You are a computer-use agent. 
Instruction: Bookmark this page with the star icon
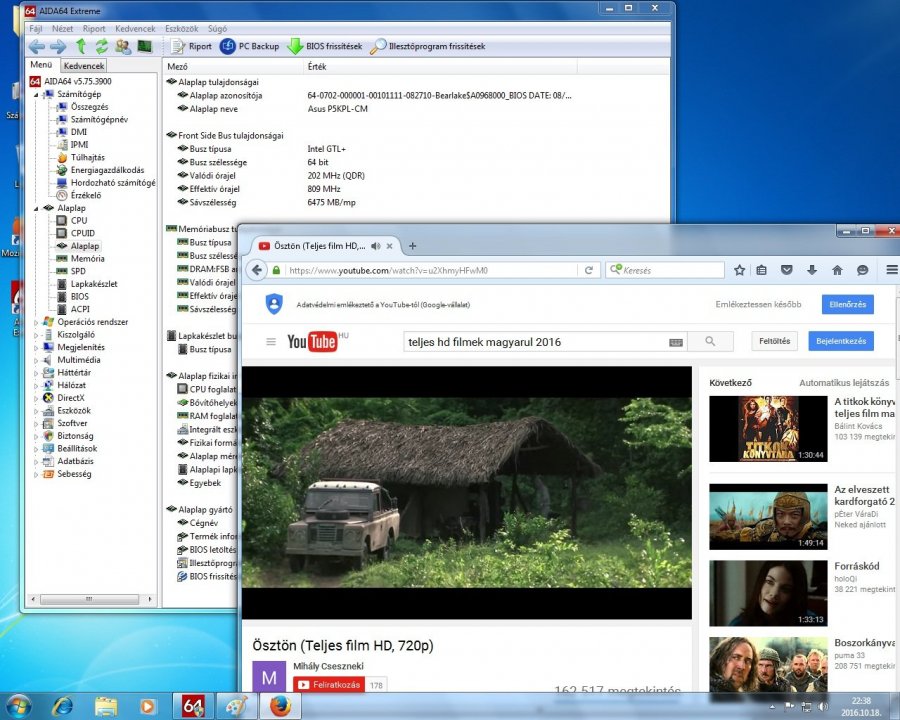click(739, 270)
